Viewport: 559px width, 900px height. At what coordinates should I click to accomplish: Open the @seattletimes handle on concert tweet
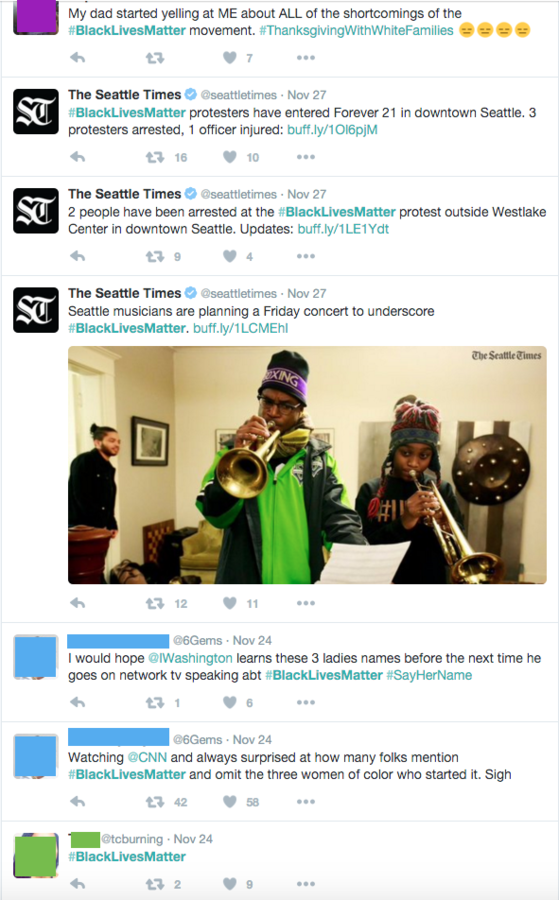click(239, 293)
